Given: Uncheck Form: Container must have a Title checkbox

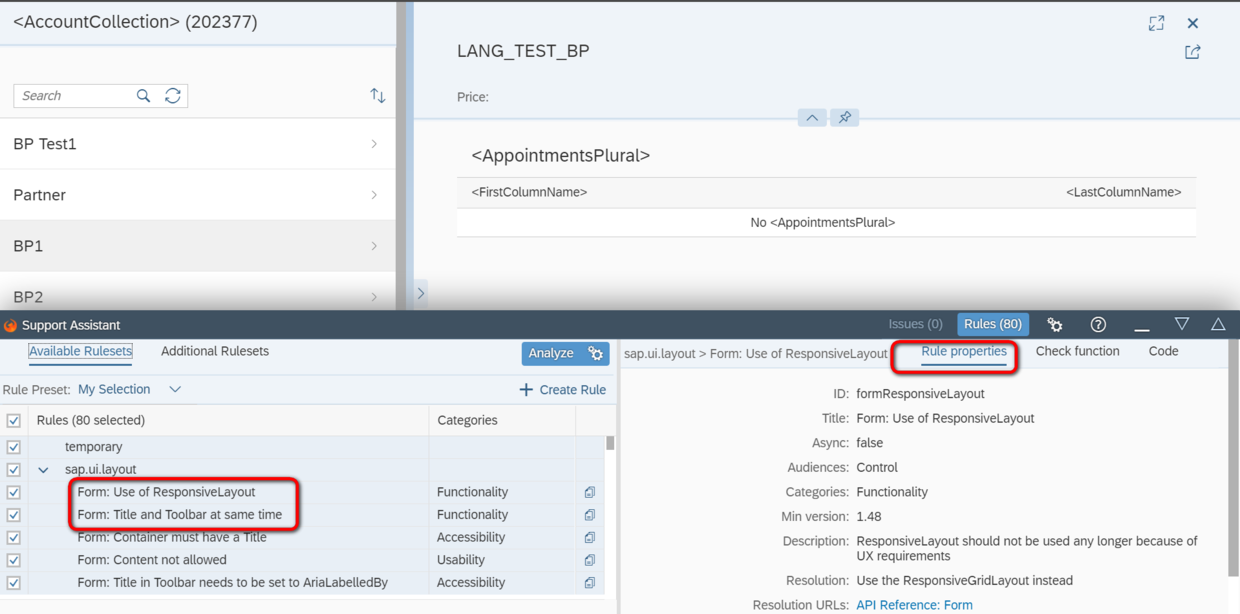Looking at the screenshot, I should [x=14, y=538].
